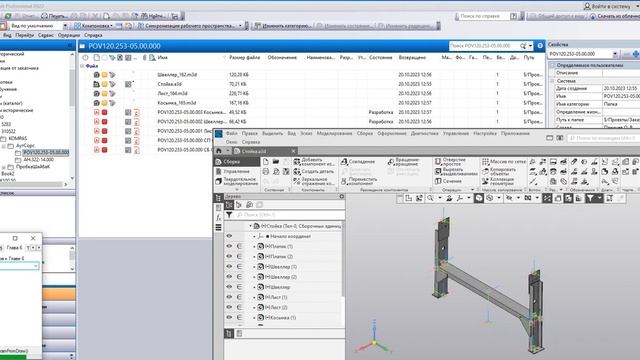Image resolution: width=640 pixels, height=360 pixels.
Task: Click the zoom magnifier icon in view toolbar
Action: click(x=430, y=198)
